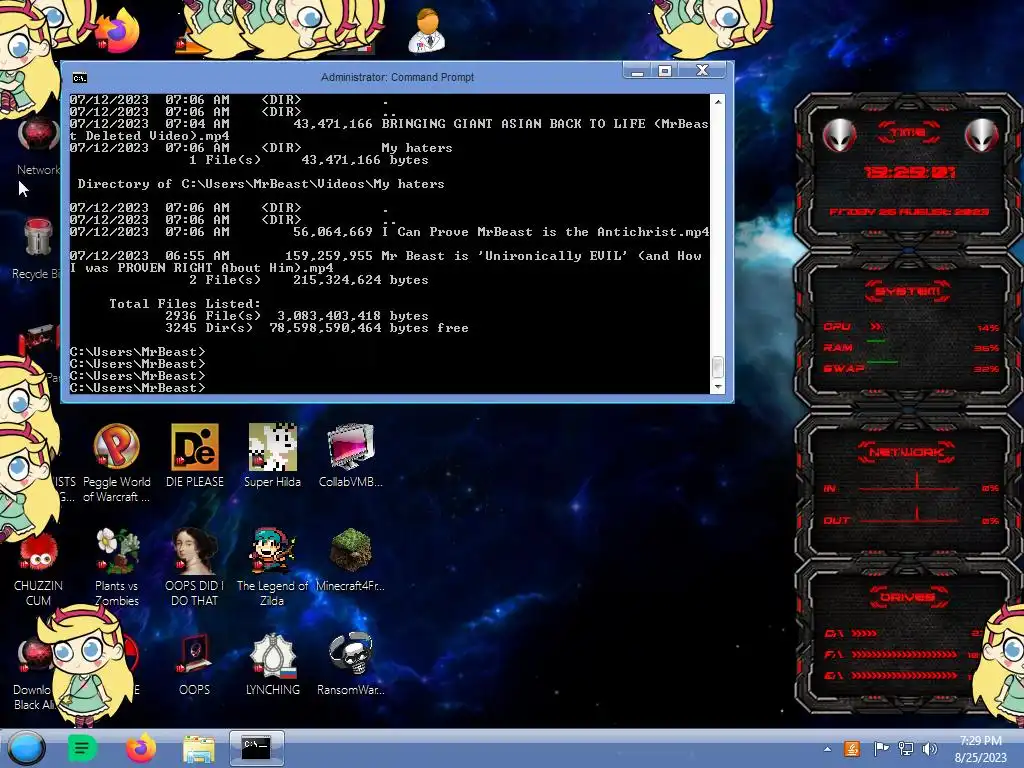The height and width of the screenshot is (768, 1024).
Task: Click the date line in TIME gadget
Action: point(909,212)
